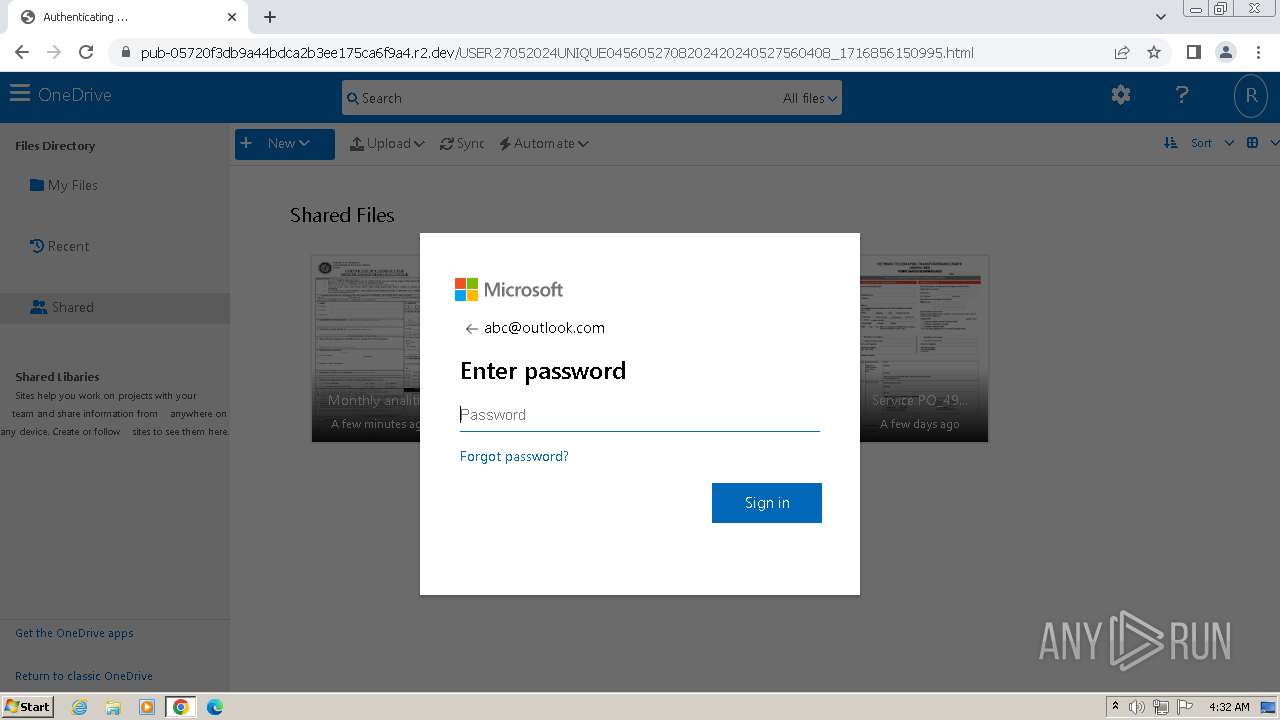Click the Forgot password? link
Viewport: 1280px width, 720px height.
(514, 456)
